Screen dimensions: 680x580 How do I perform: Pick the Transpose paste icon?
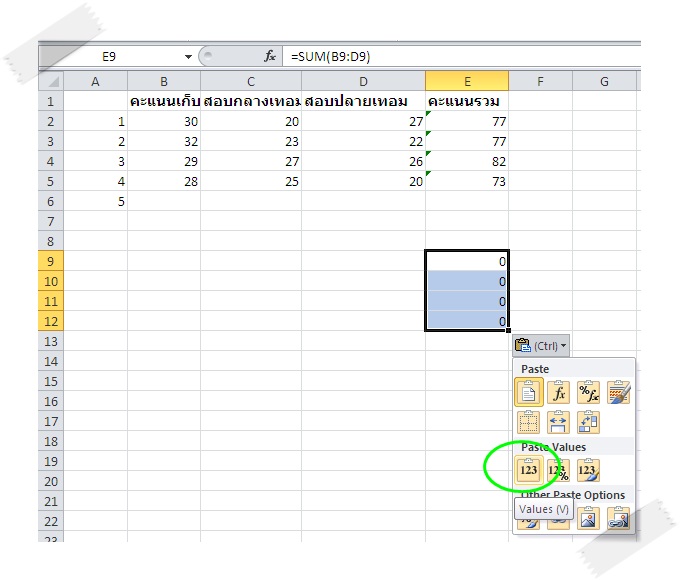[588, 422]
